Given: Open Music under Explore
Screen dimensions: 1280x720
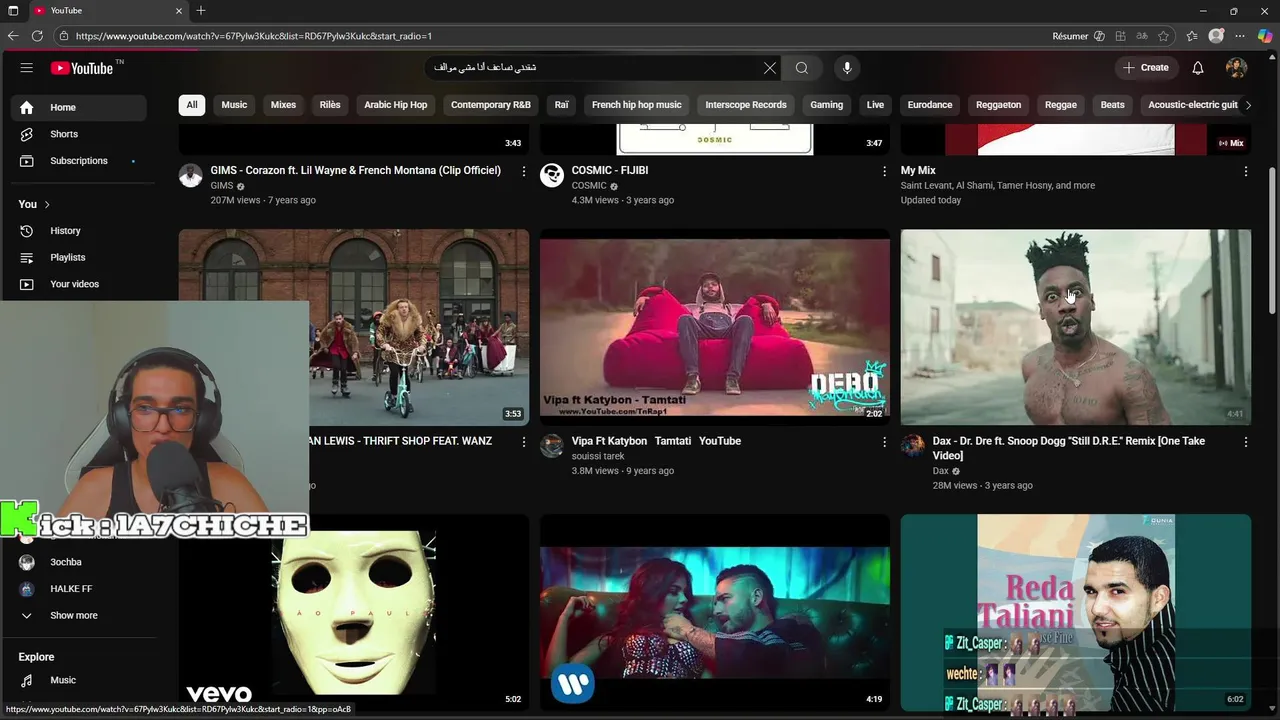Looking at the screenshot, I should coord(78,680).
